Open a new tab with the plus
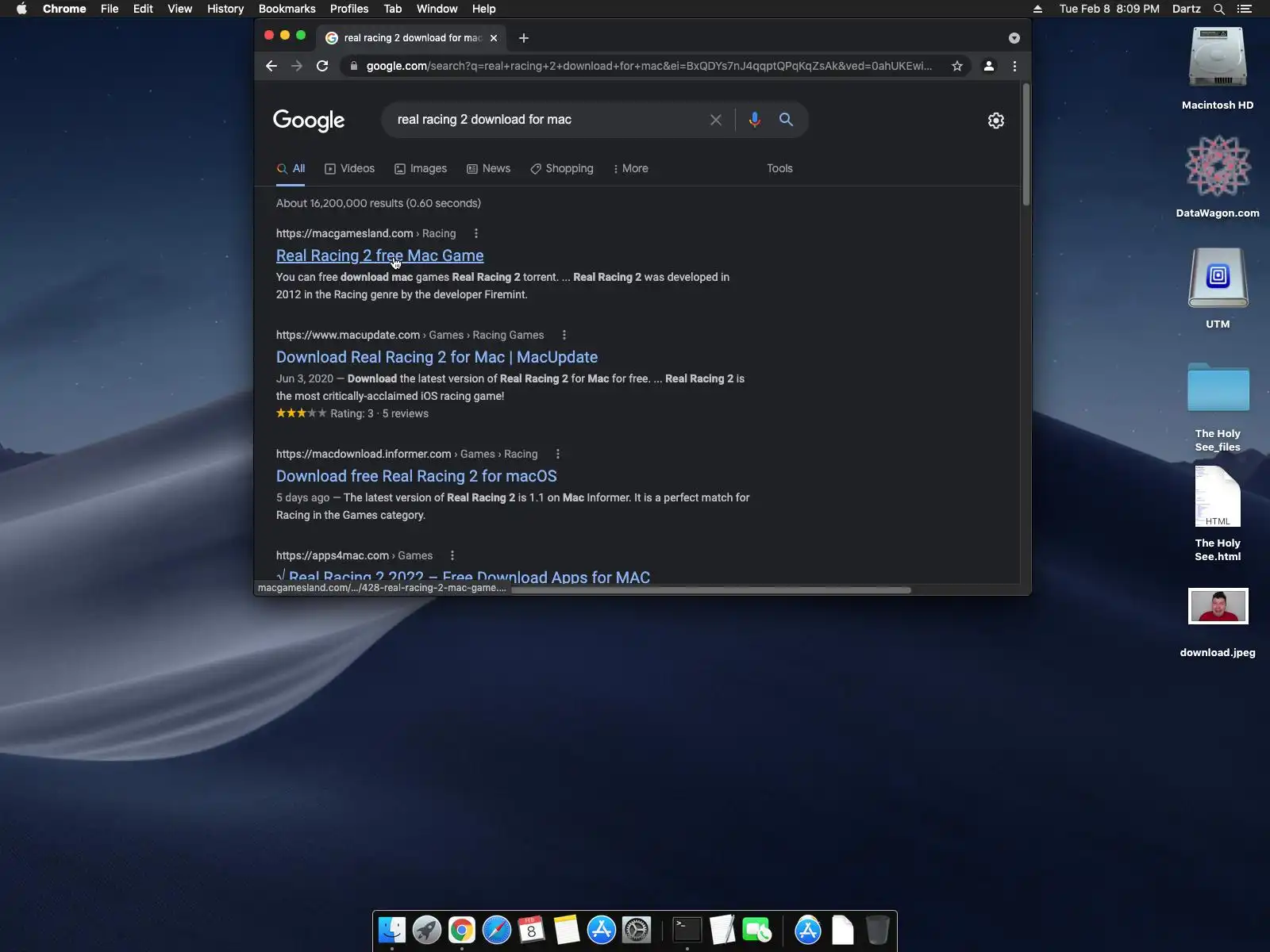 (524, 38)
